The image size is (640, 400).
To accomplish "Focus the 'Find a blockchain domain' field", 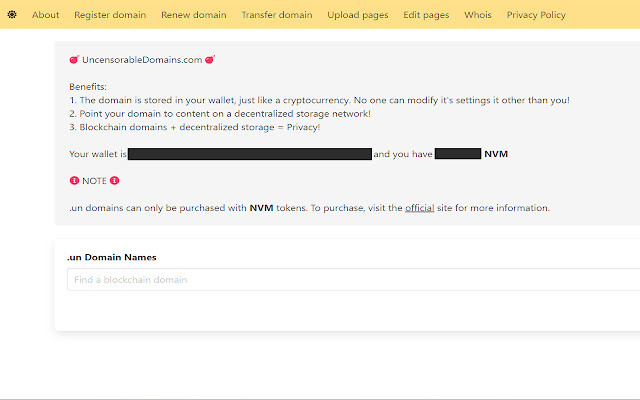I will [x=353, y=280].
